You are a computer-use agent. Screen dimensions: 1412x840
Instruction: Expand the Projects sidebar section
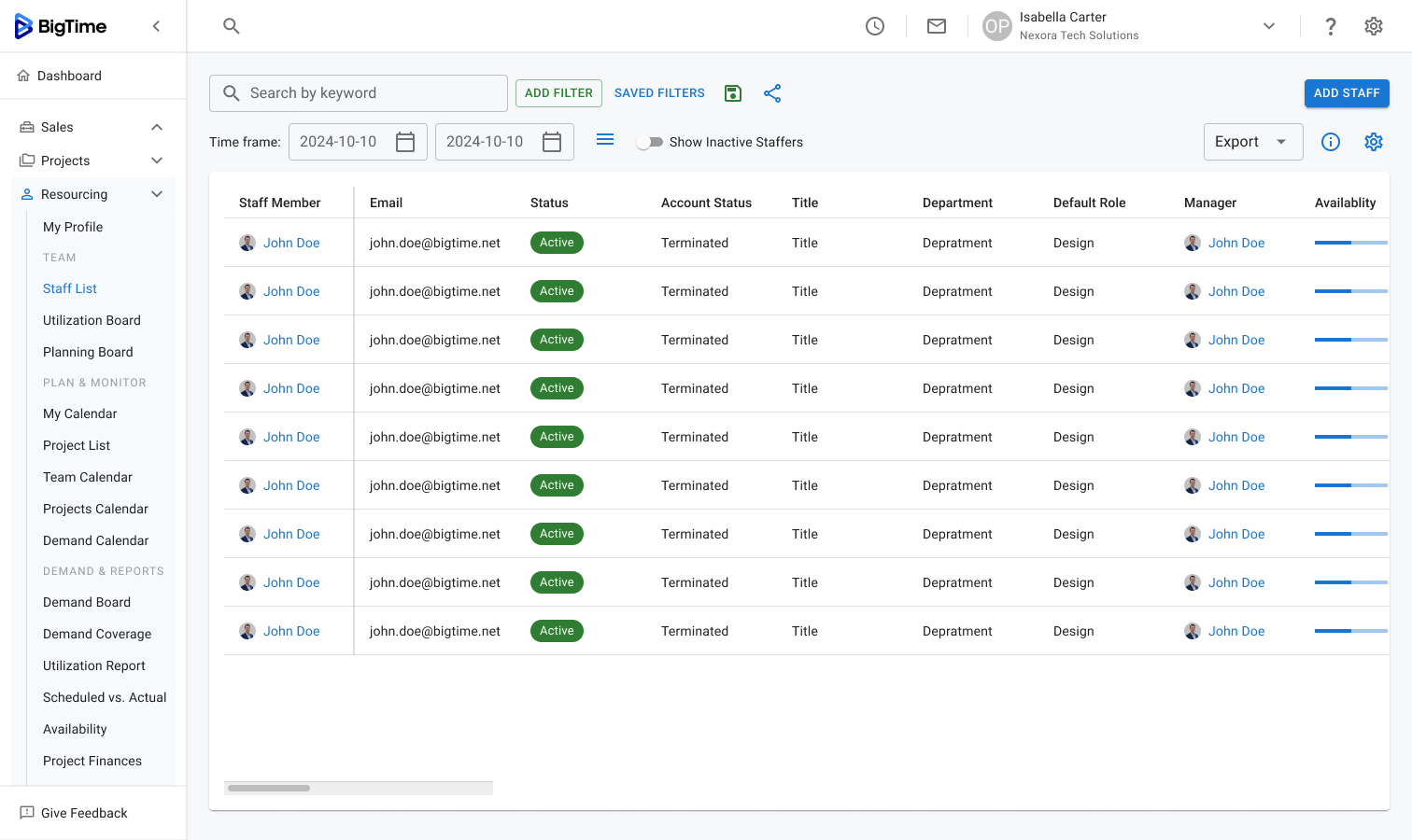pyautogui.click(x=157, y=161)
